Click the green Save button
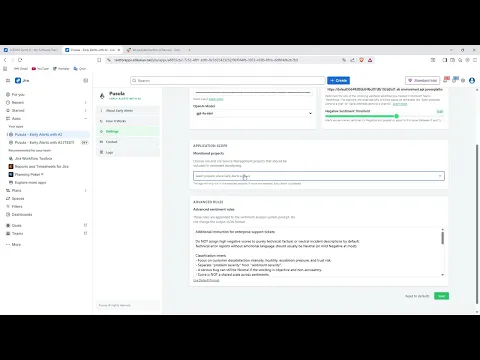480x360 pixels. pyautogui.click(x=441, y=296)
